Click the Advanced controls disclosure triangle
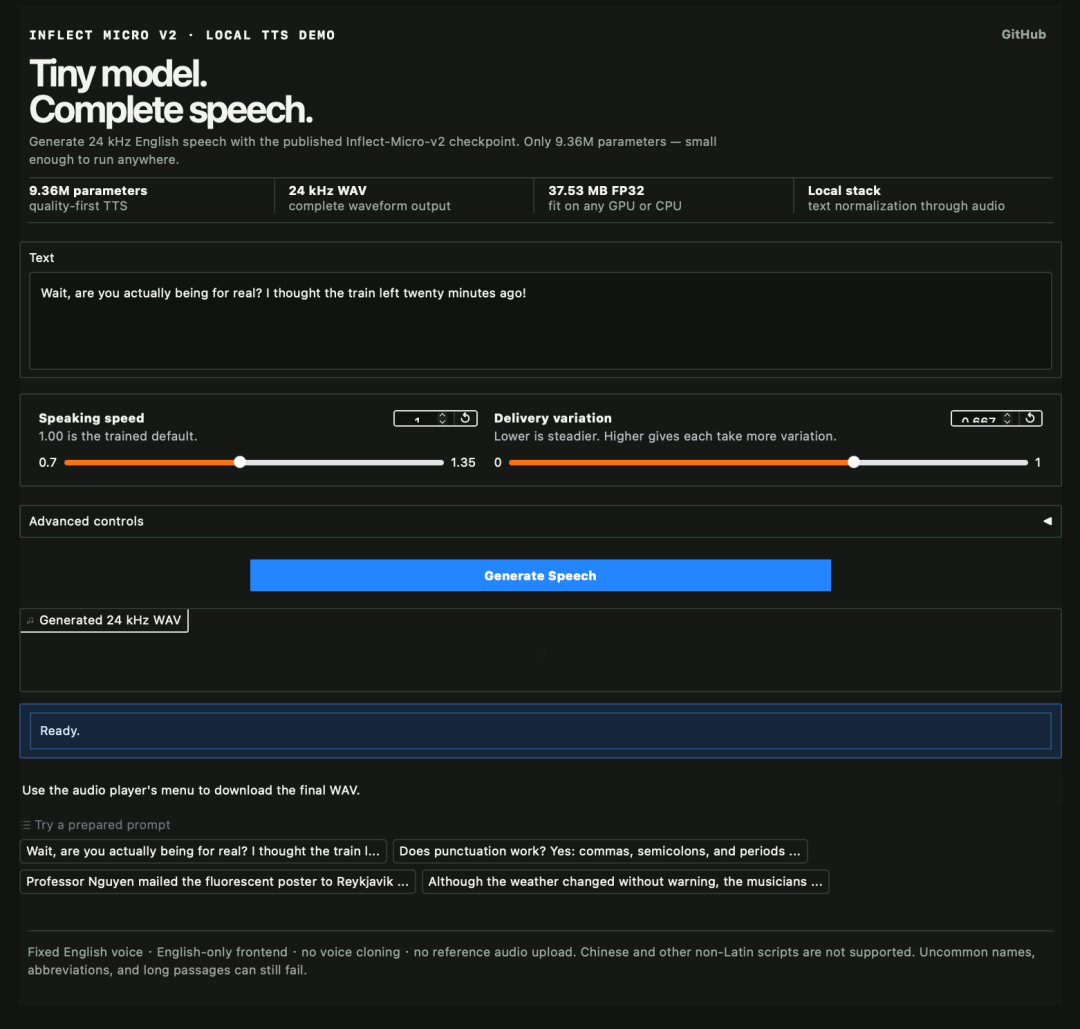The height and width of the screenshot is (1029, 1080). (1047, 521)
